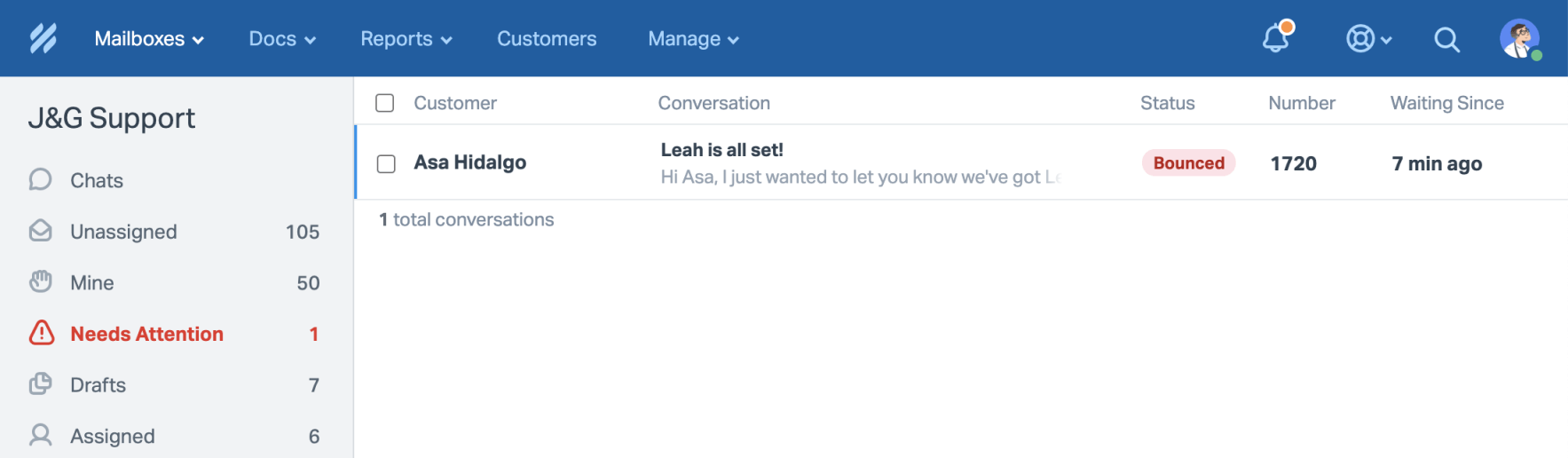Click the Drafts icon in sidebar

pyautogui.click(x=40, y=384)
